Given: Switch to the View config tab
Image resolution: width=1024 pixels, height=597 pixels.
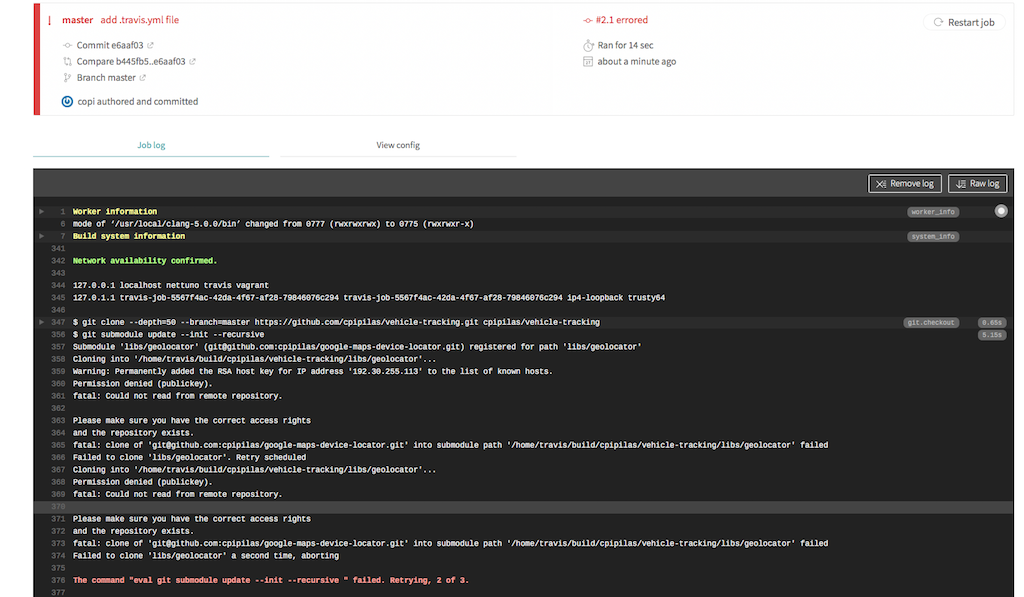Looking at the screenshot, I should pyautogui.click(x=397, y=145).
